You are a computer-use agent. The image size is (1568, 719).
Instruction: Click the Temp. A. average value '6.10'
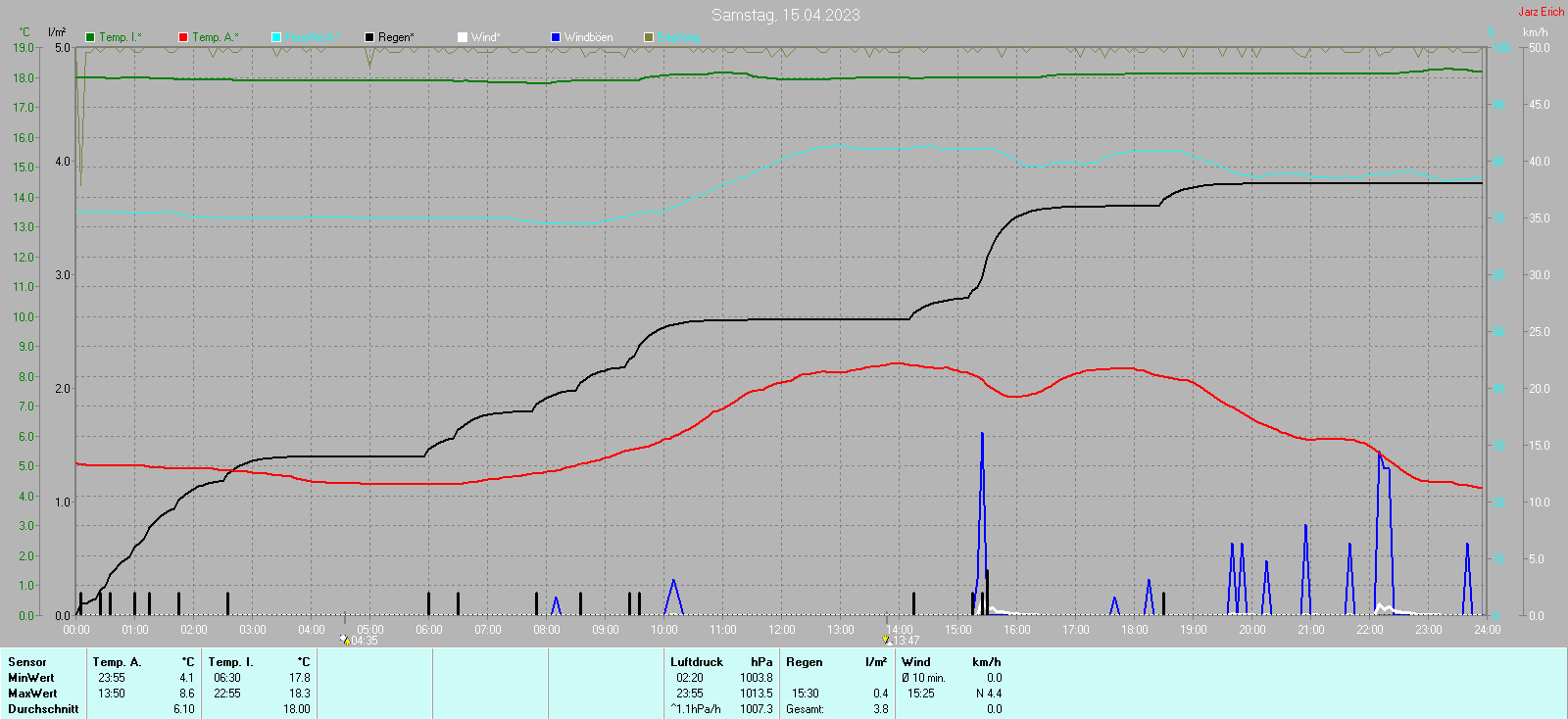pyautogui.click(x=184, y=709)
